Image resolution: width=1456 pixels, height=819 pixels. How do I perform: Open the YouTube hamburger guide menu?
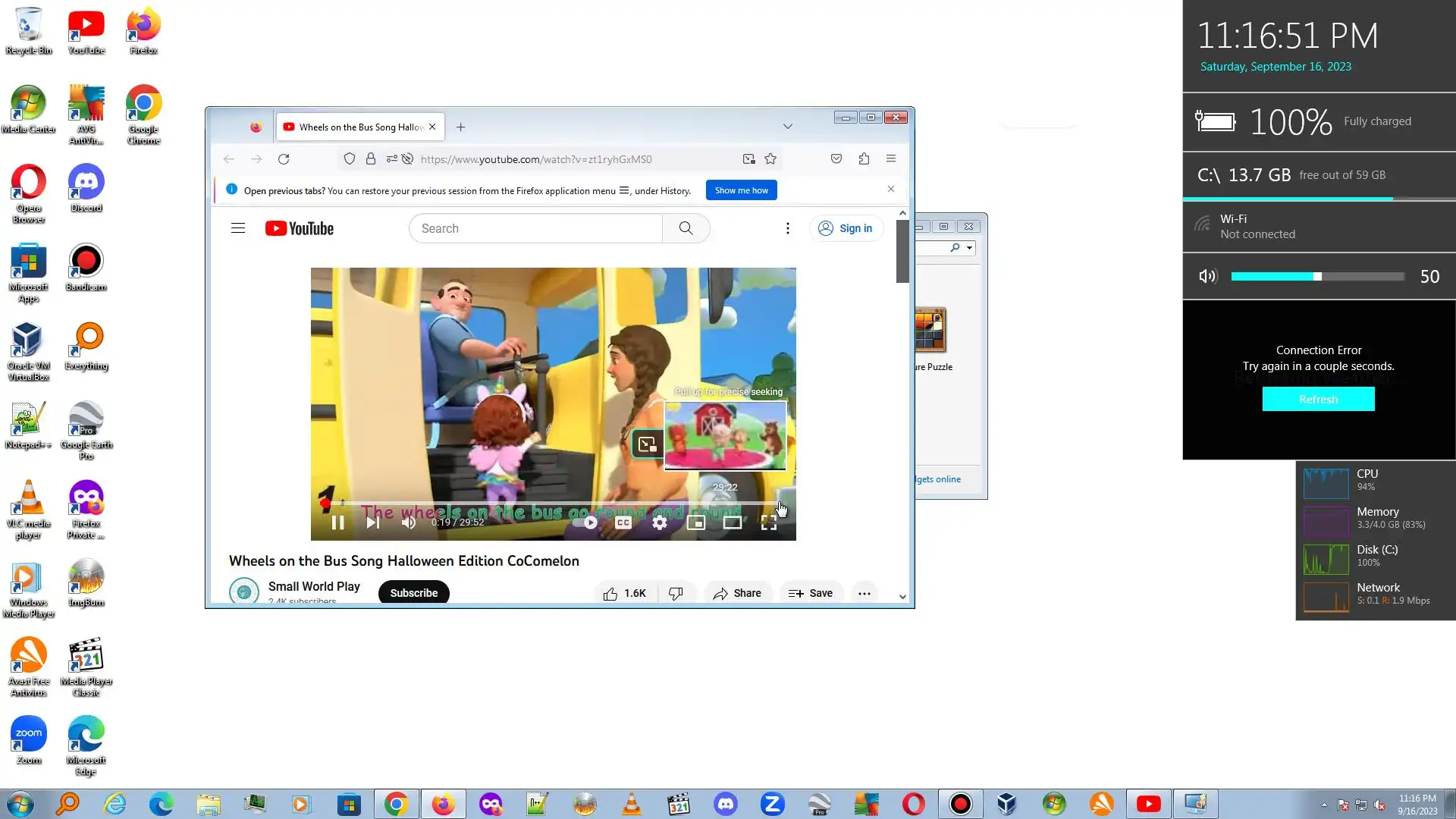238,228
